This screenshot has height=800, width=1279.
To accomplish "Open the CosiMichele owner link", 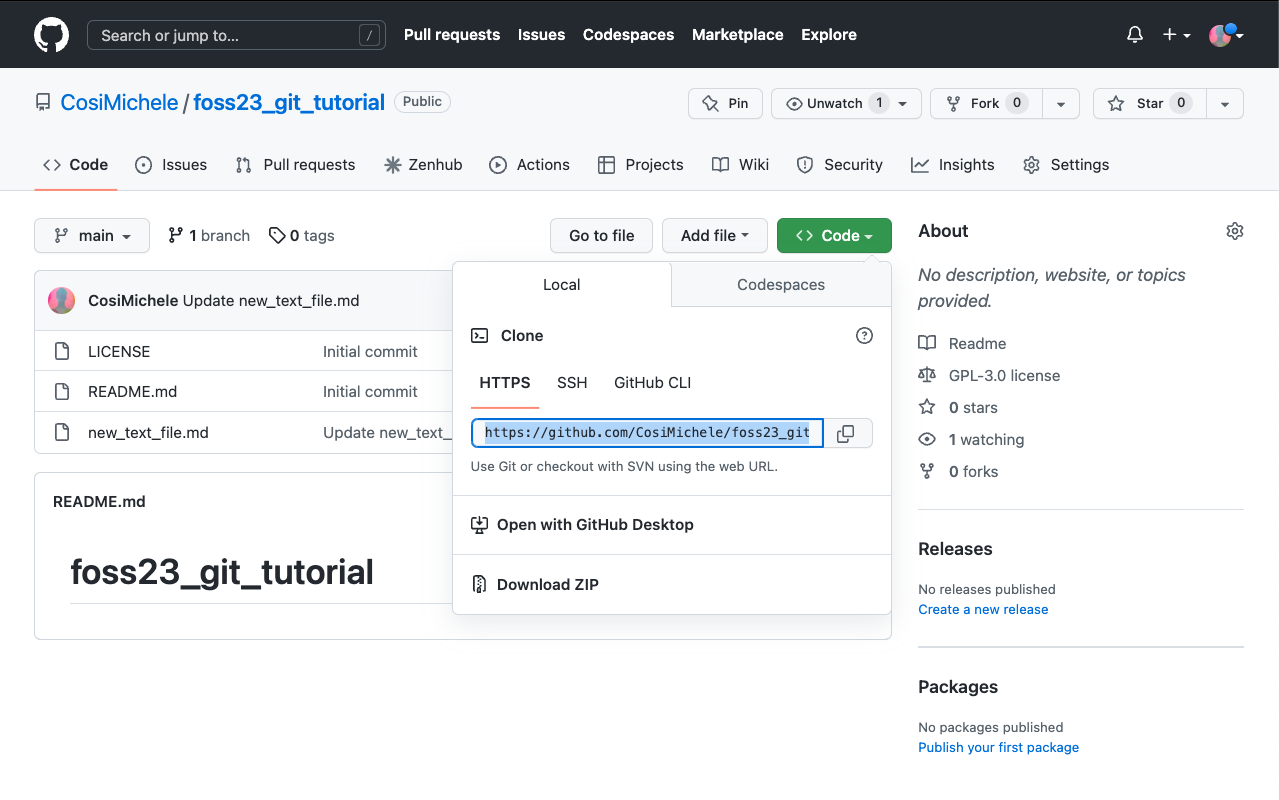I will (119, 102).
